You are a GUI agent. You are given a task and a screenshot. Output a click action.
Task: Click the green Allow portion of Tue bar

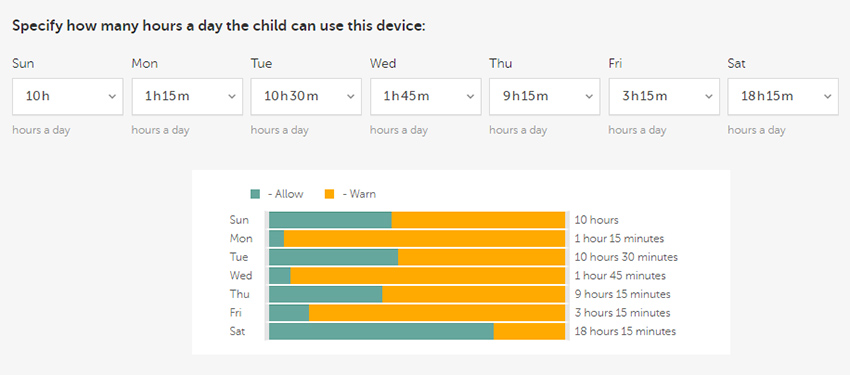[333, 257]
